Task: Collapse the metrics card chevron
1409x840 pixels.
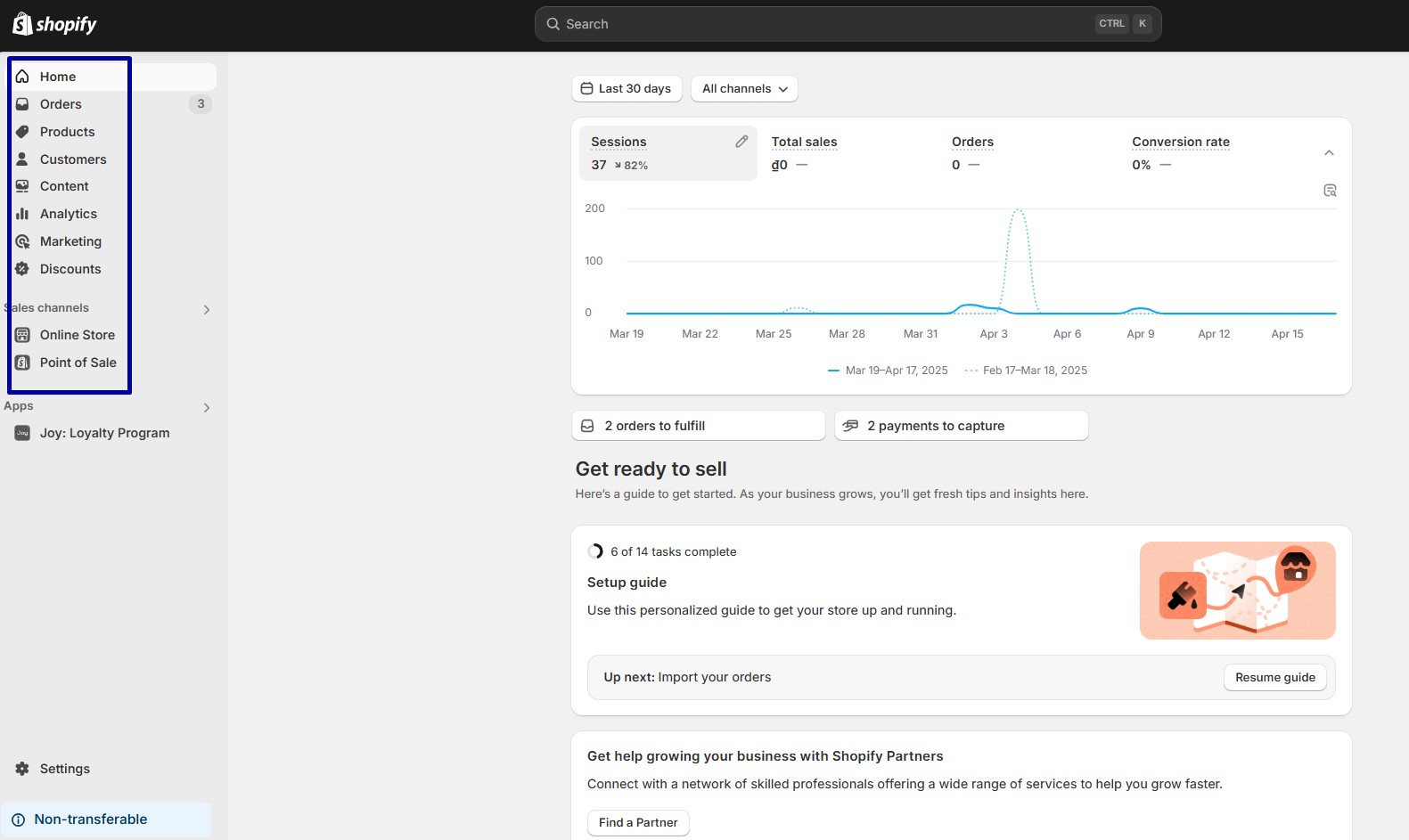Action: (x=1329, y=153)
